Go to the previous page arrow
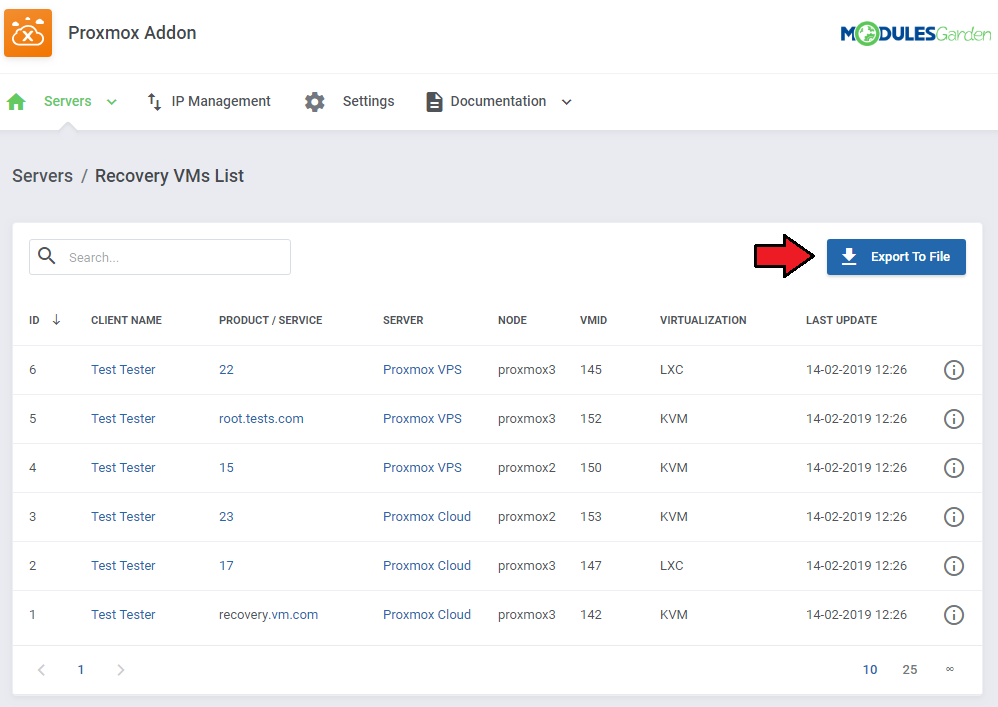Screen dimensions: 998x707 pos(41,669)
